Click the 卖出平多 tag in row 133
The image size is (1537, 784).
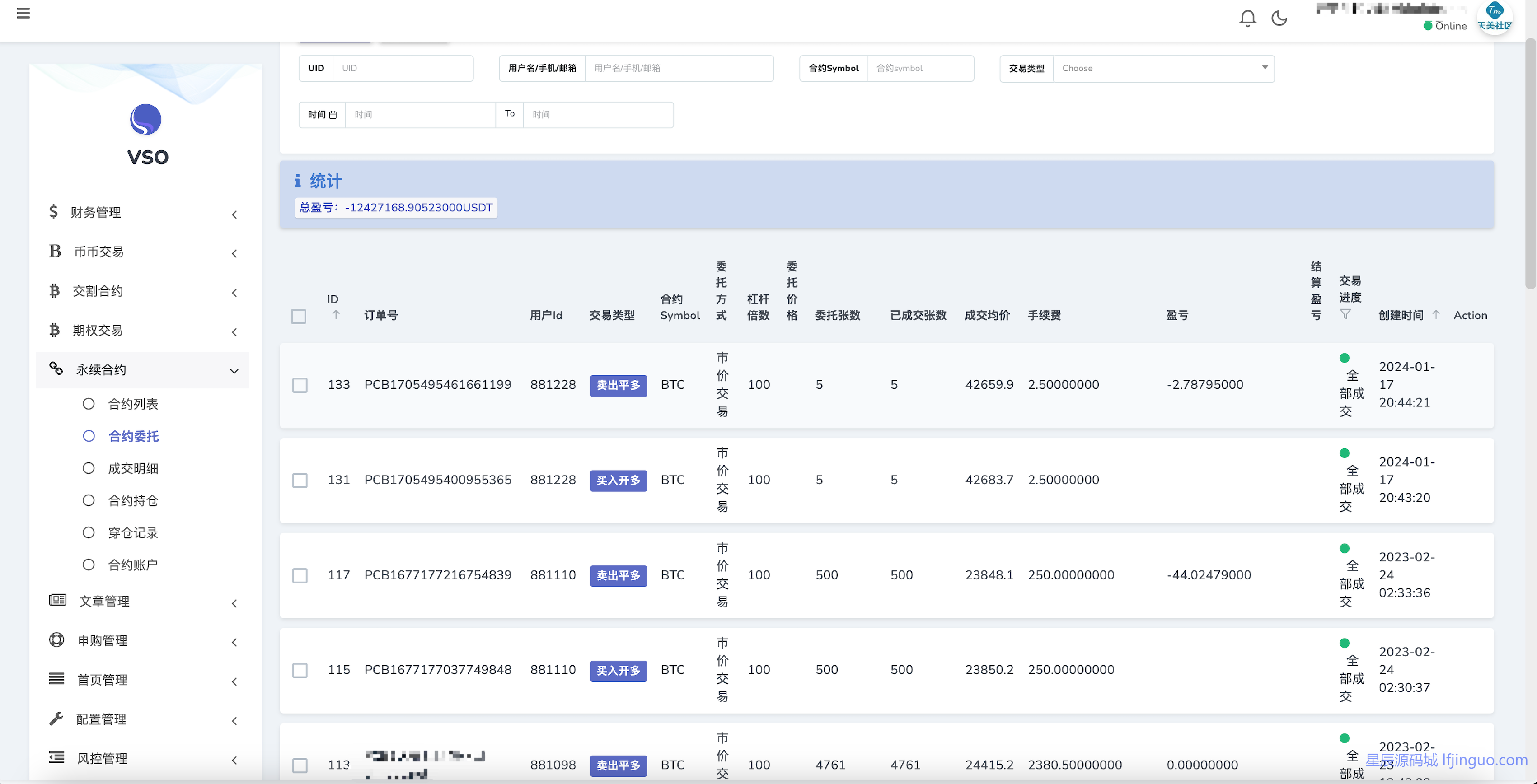[x=618, y=385]
